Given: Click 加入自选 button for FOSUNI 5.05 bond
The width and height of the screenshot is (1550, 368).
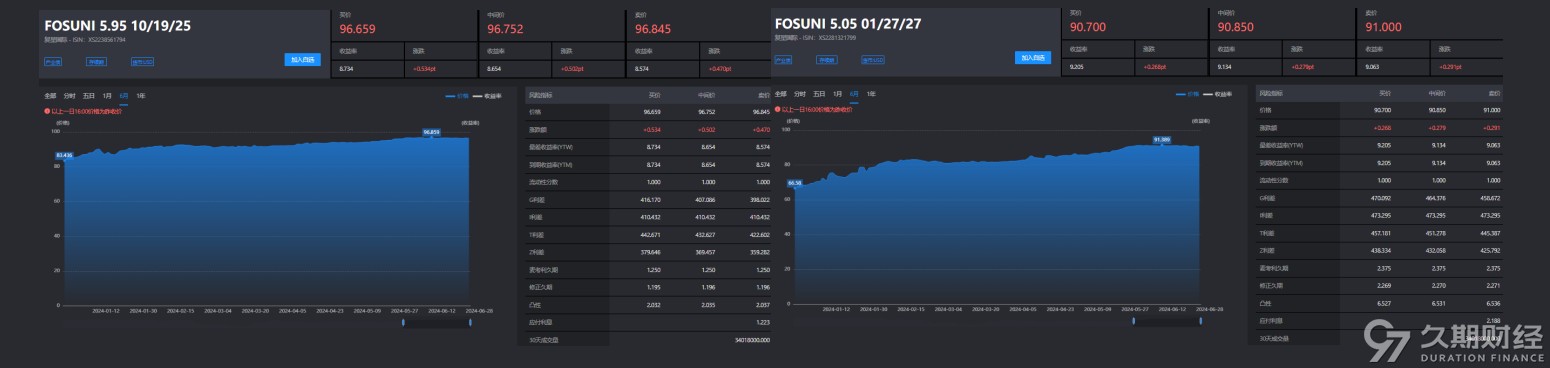Looking at the screenshot, I should pos(1033,58).
